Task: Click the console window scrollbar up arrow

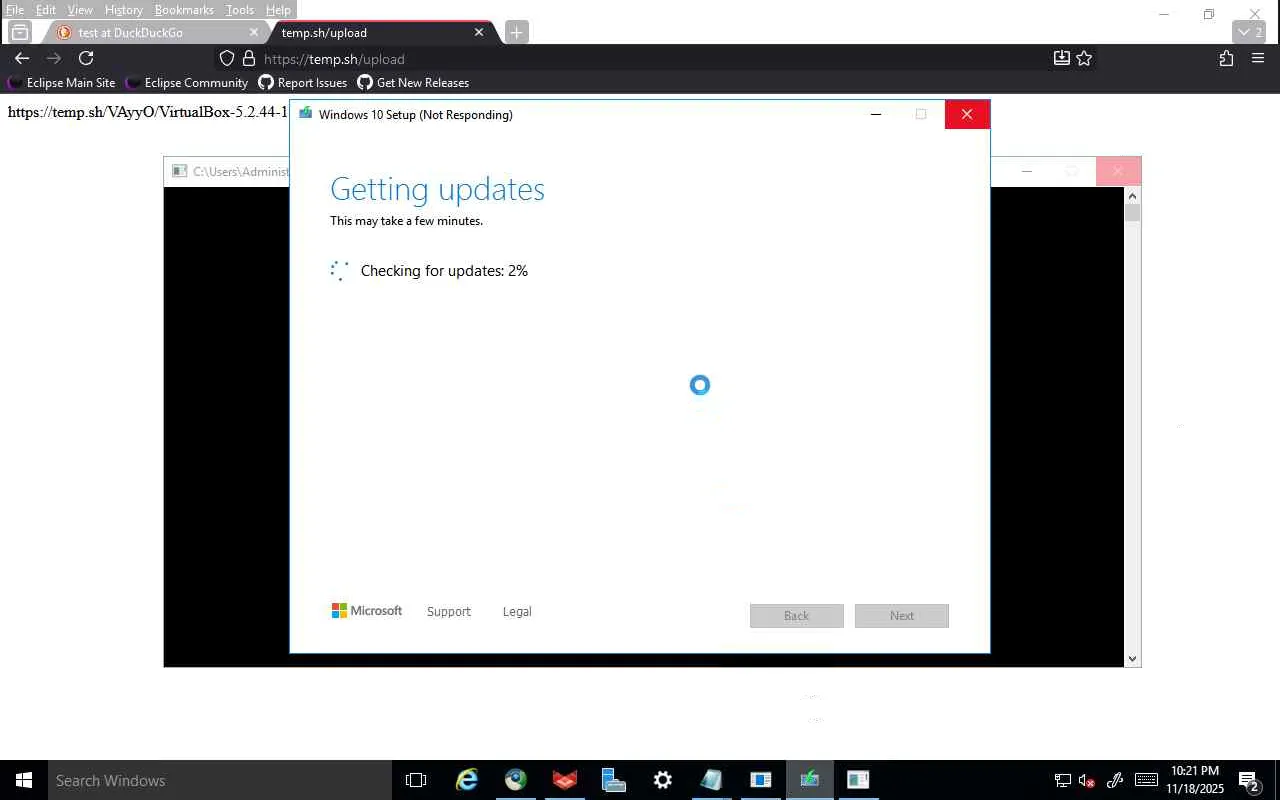Action: 1132,195
